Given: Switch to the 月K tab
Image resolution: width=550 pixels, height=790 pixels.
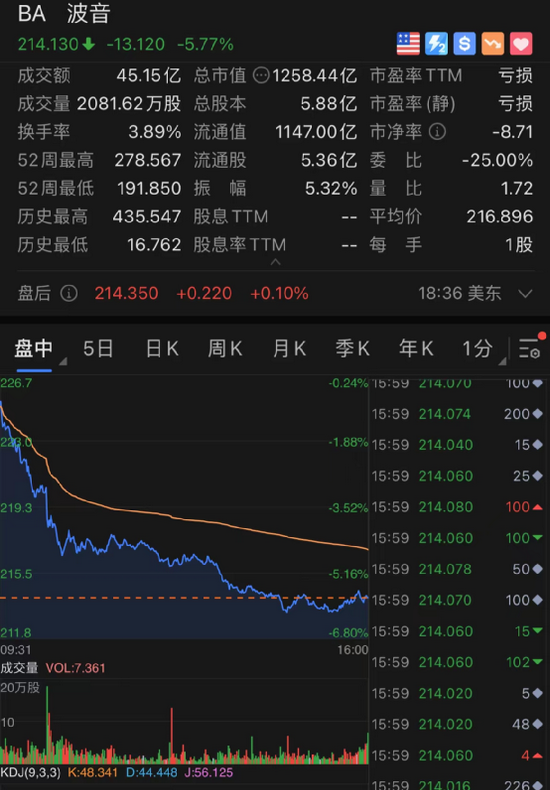Looking at the screenshot, I should [x=289, y=349].
